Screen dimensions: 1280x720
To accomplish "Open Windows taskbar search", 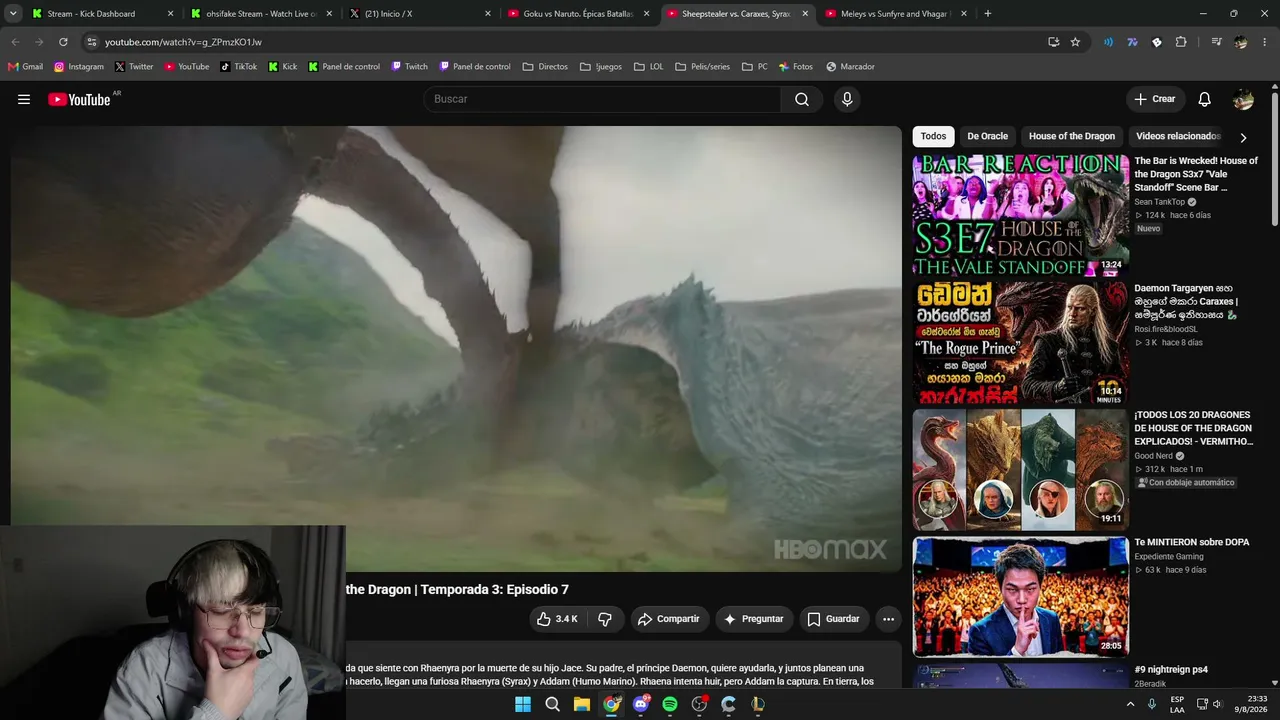I will point(552,704).
